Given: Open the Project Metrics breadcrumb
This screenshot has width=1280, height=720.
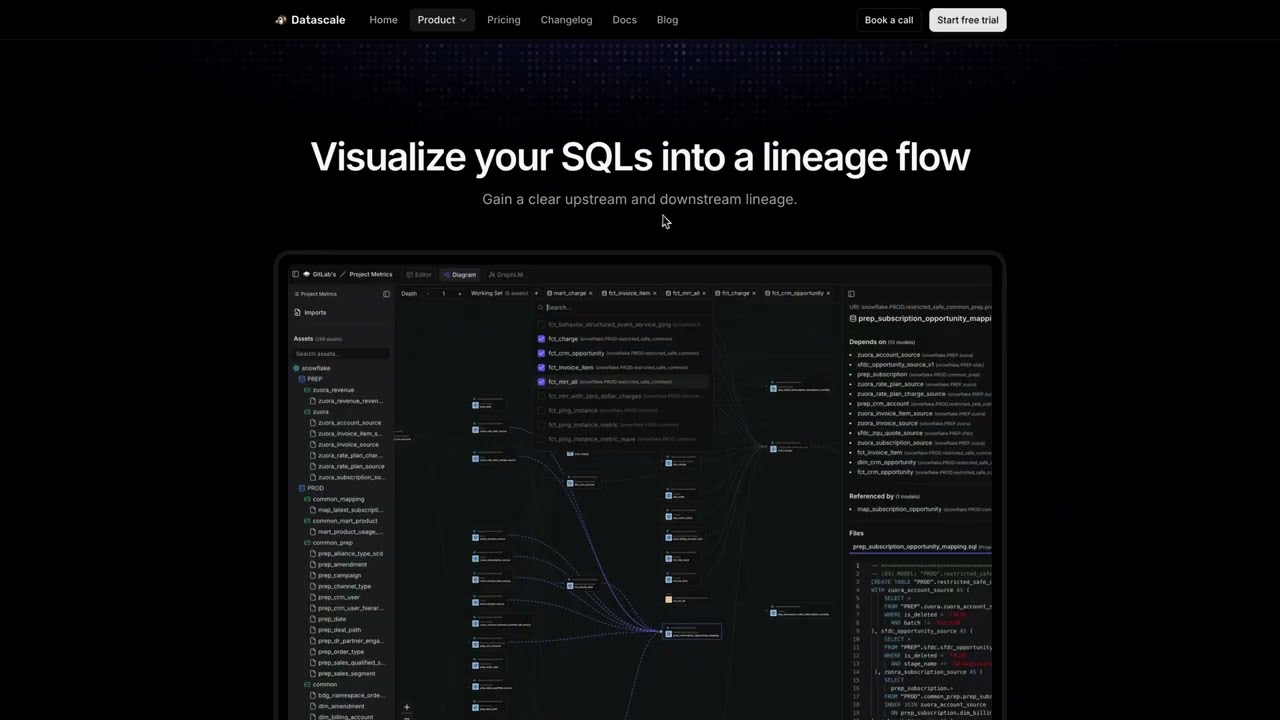Looking at the screenshot, I should (x=370, y=274).
